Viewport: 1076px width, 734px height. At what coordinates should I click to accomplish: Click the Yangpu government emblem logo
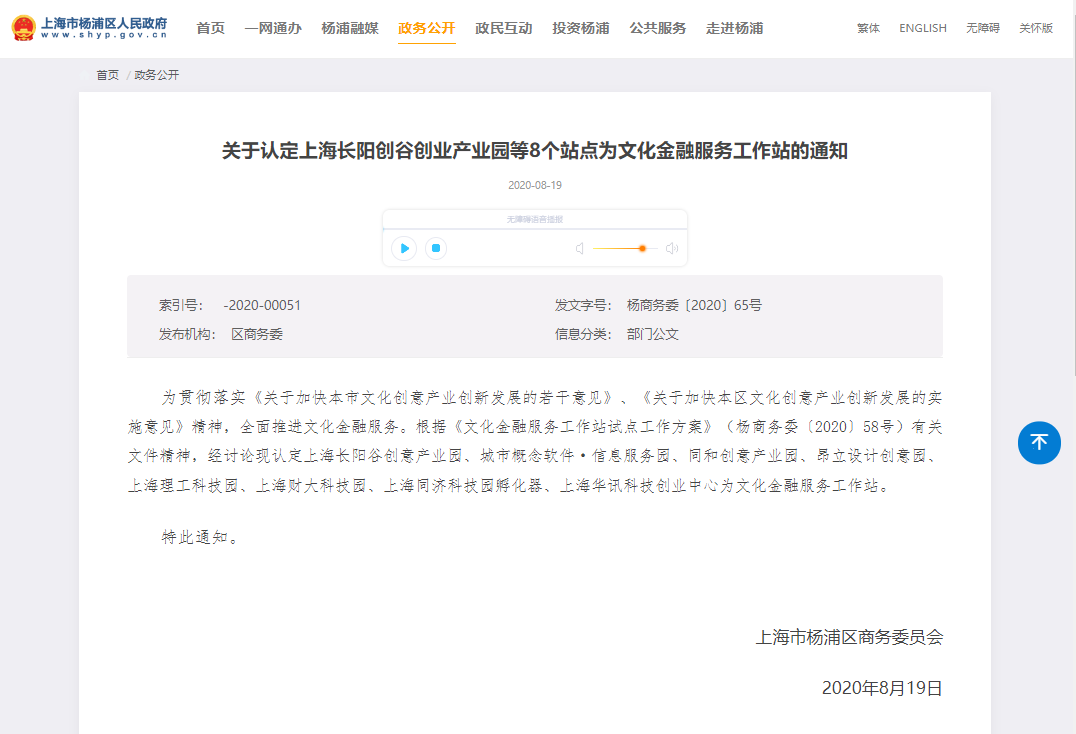click(x=23, y=28)
